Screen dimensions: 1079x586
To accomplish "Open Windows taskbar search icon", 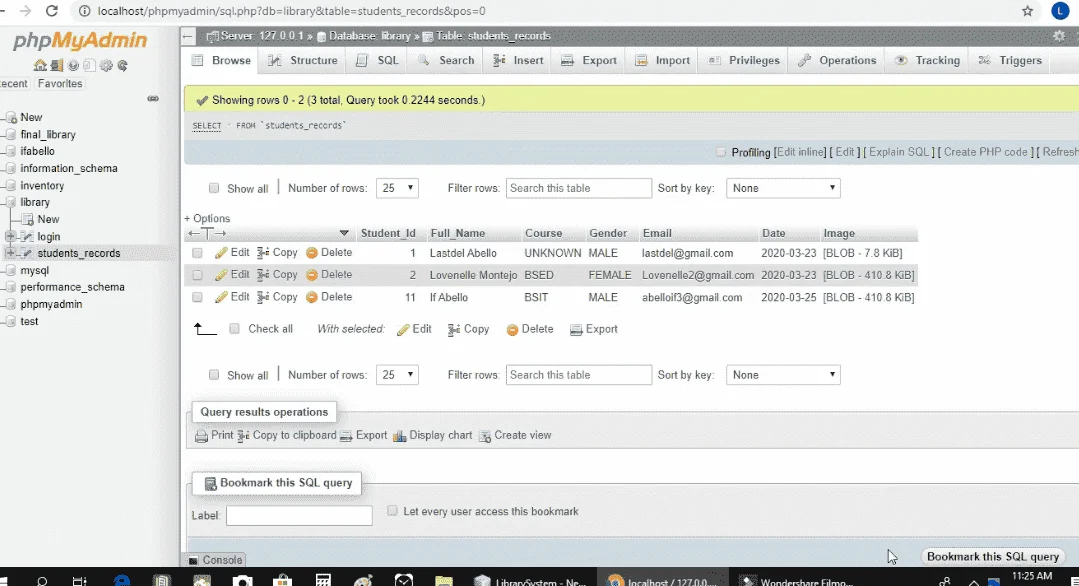I will click(42, 581).
